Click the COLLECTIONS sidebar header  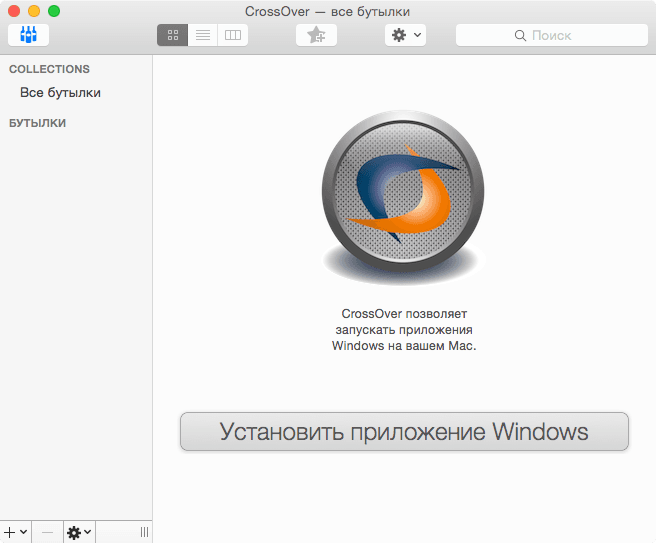pos(49,69)
